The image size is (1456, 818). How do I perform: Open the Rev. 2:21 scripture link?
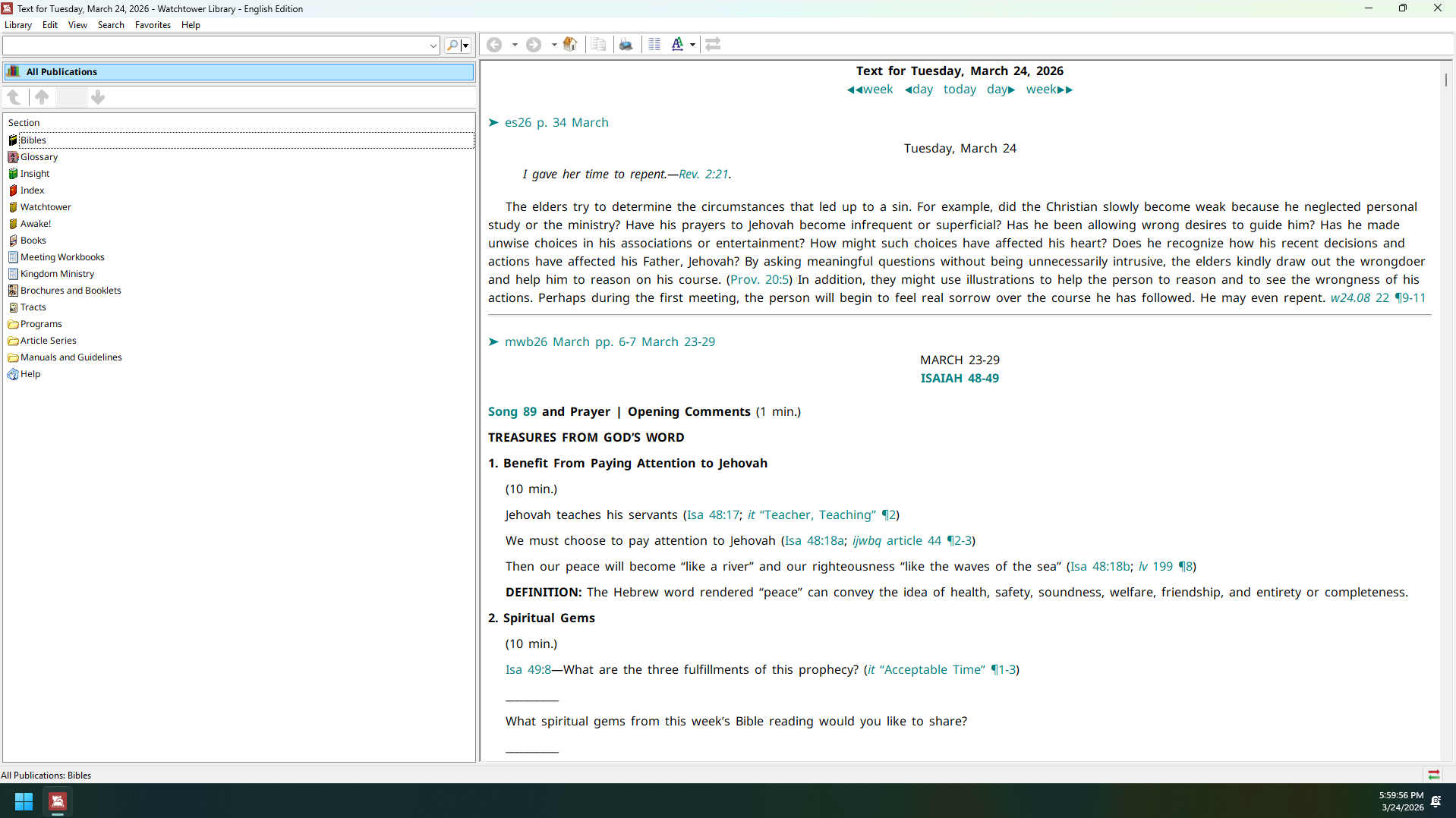point(703,175)
